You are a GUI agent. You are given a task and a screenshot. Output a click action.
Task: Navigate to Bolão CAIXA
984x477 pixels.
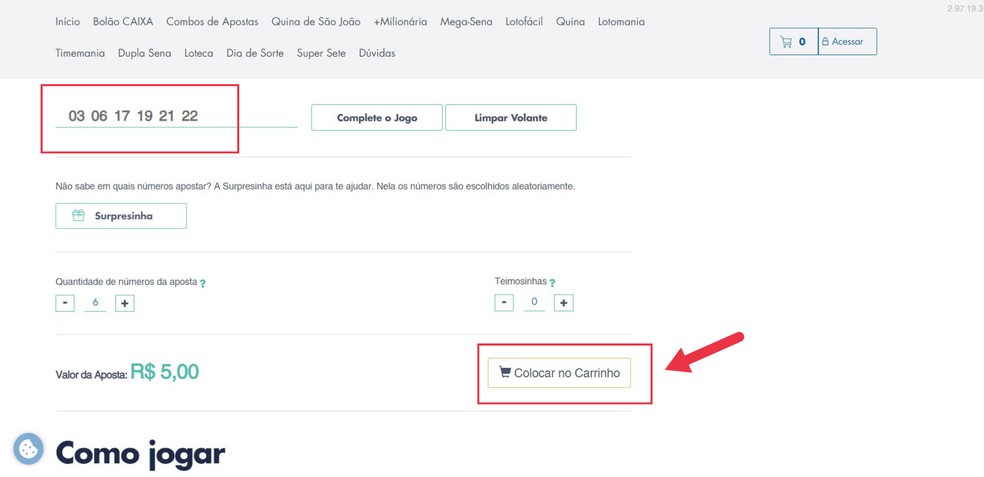click(x=123, y=22)
